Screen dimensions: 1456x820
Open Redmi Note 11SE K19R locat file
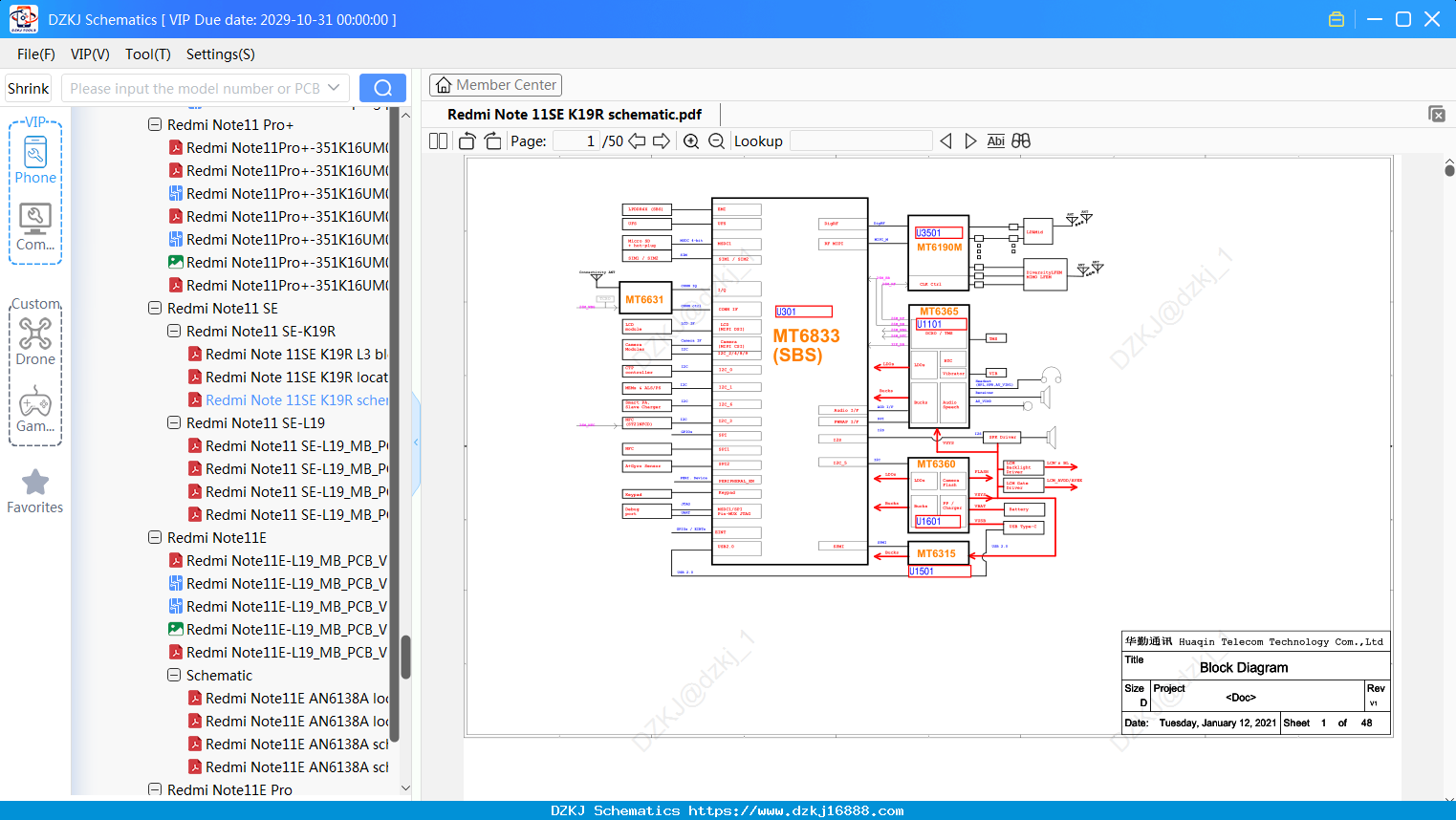(x=288, y=378)
